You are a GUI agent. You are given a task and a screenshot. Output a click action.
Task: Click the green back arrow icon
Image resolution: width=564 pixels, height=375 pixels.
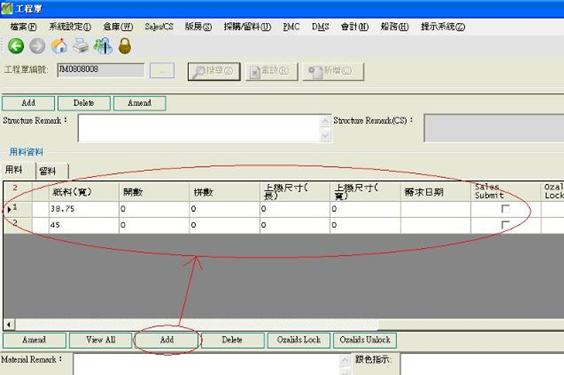16,46
